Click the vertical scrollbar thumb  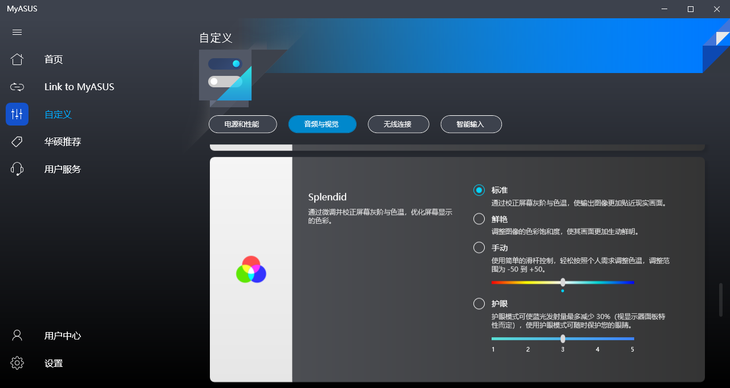(x=721, y=299)
